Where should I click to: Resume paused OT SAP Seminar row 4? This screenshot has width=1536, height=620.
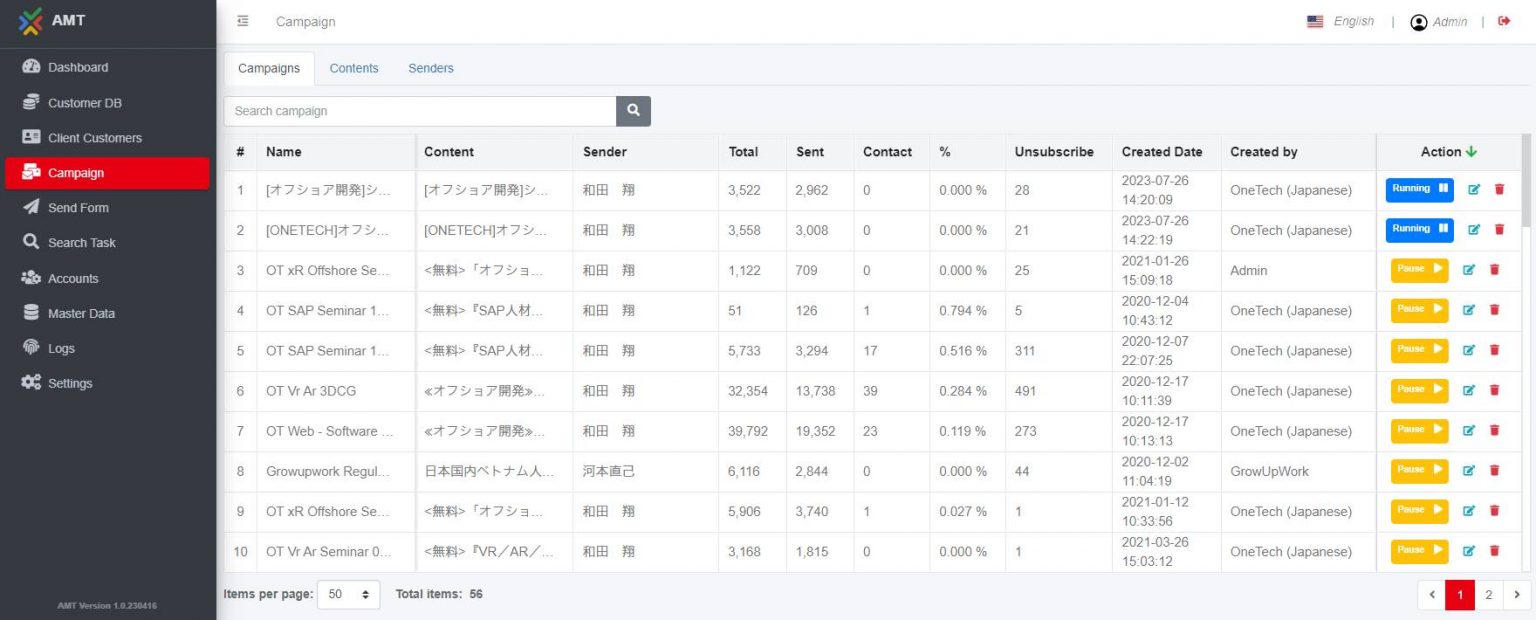click(1419, 310)
